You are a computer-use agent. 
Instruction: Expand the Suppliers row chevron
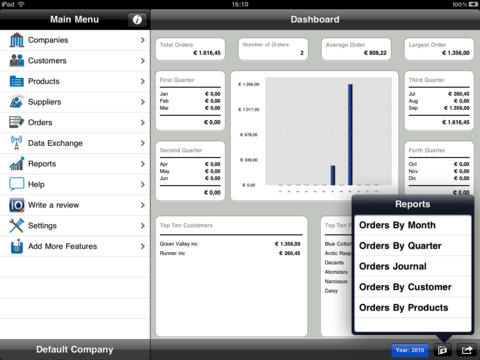coord(143,102)
